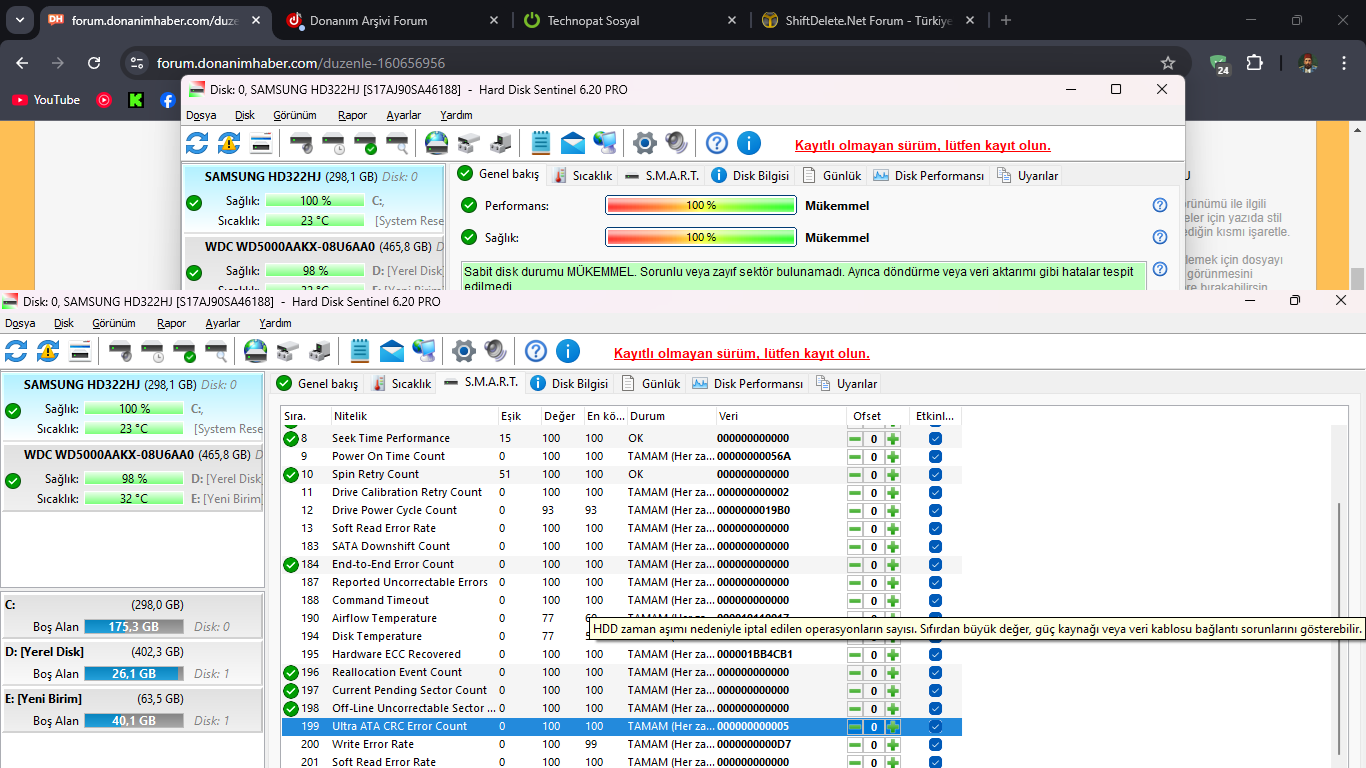Click the envelope e-mail icon in lower window toolbar
The width and height of the screenshot is (1366, 768).
tap(392, 351)
